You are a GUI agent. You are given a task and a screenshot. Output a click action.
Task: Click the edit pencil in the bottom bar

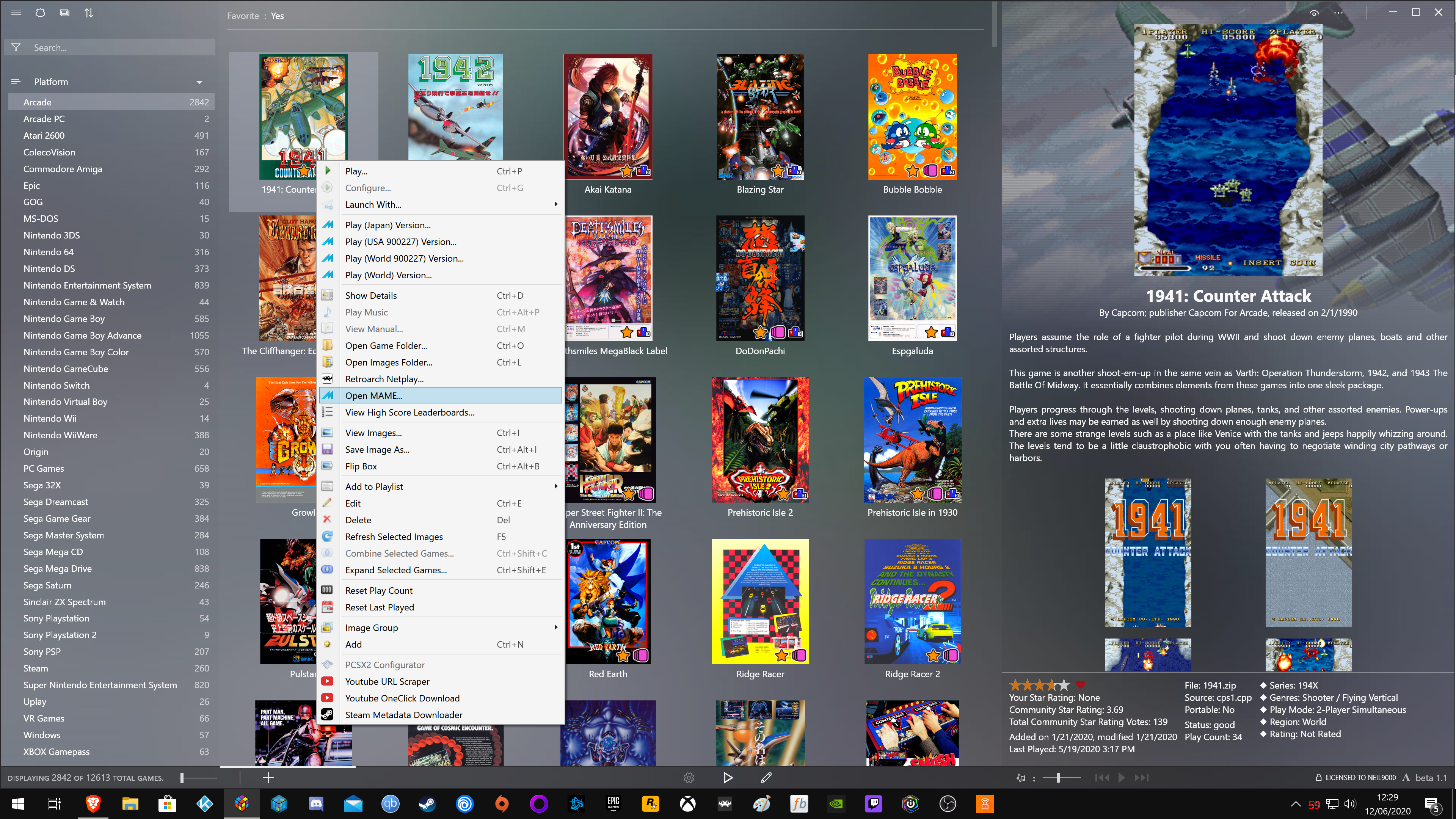(x=766, y=778)
